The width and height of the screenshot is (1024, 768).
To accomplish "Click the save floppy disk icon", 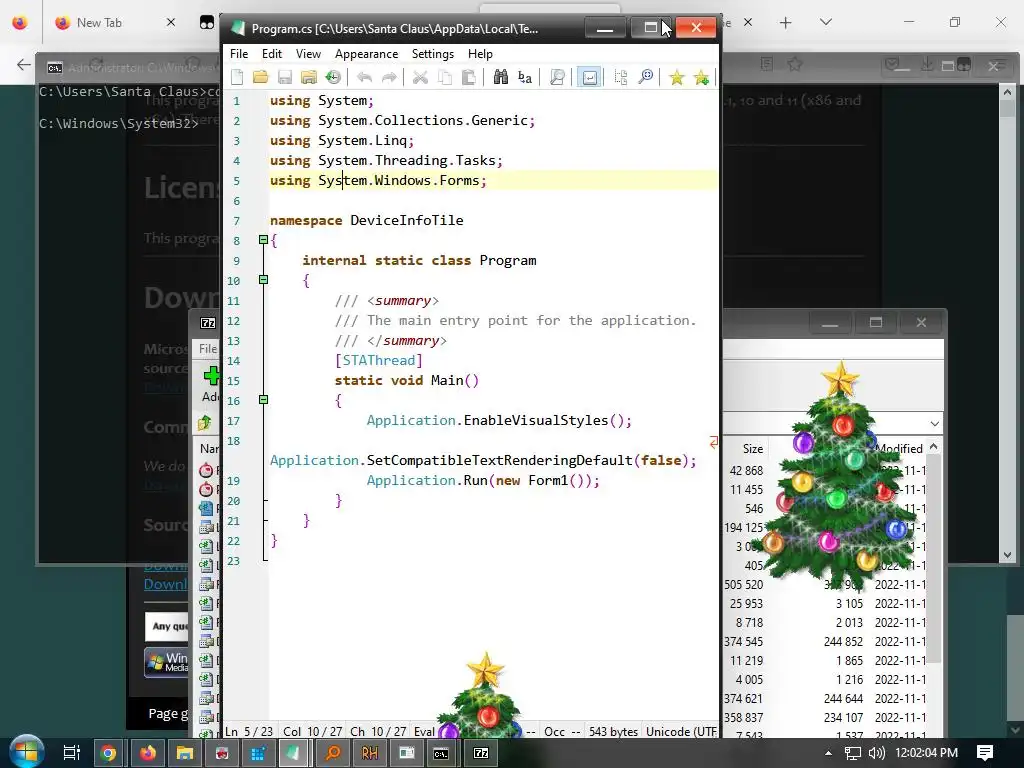I will tap(285, 78).
